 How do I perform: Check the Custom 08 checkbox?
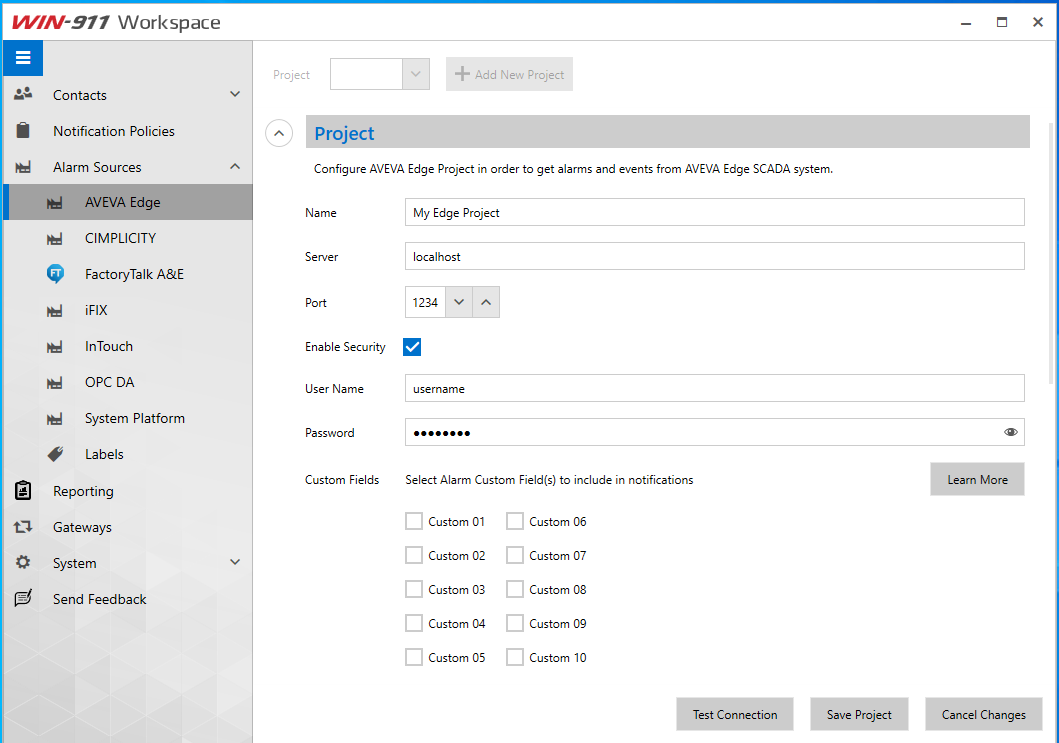coord(515,589)
